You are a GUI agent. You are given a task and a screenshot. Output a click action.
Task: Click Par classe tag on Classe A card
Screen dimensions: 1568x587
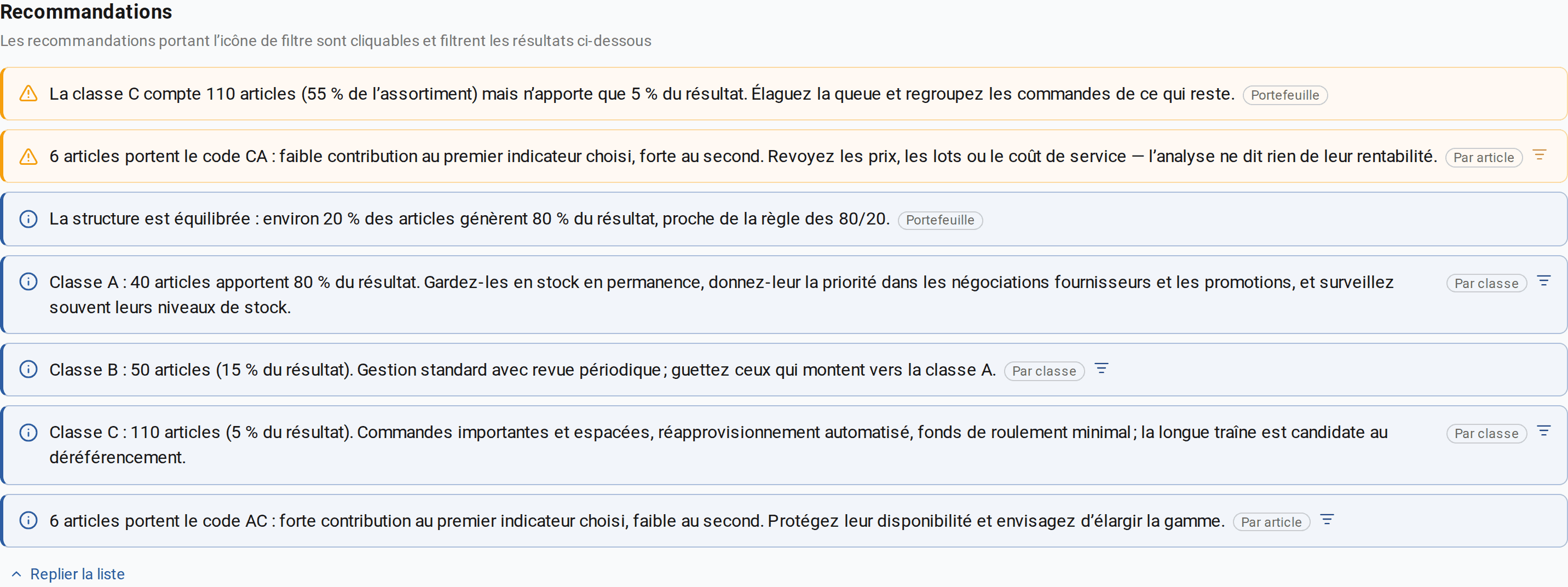[x=1486, y=284]
